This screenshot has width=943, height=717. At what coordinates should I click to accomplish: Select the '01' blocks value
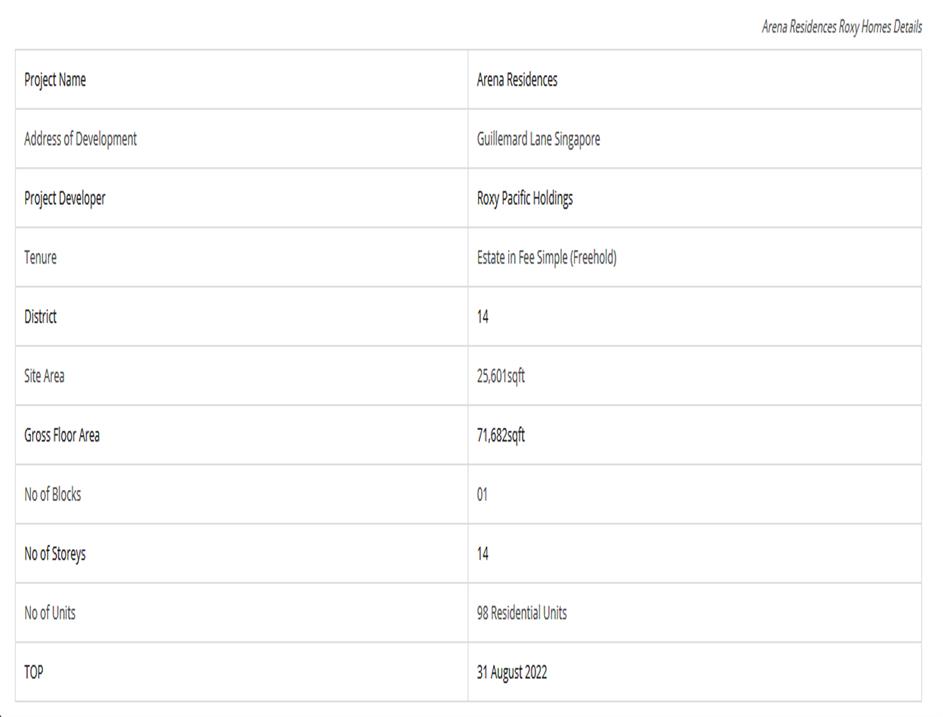pos(483,495)
